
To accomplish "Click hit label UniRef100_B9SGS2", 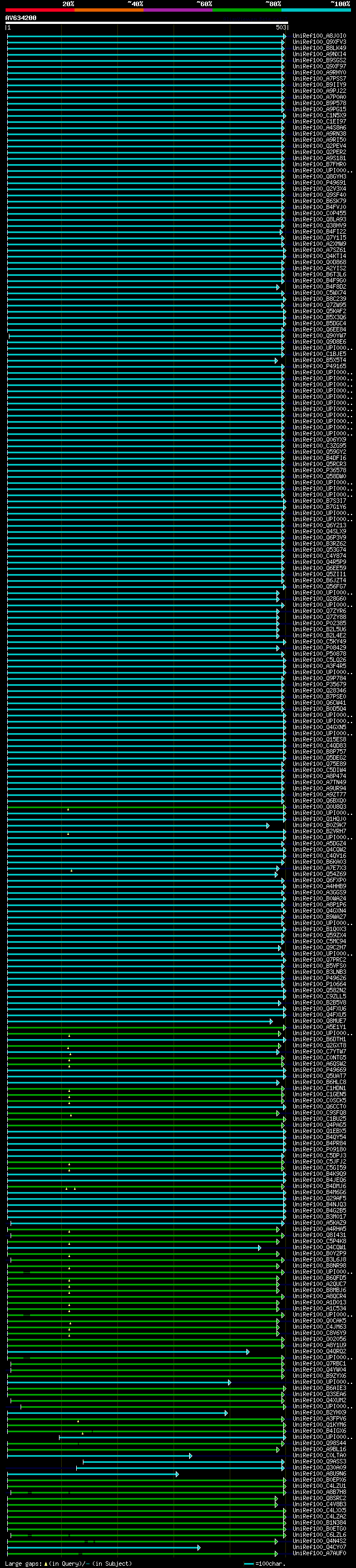I will [319, 60].
